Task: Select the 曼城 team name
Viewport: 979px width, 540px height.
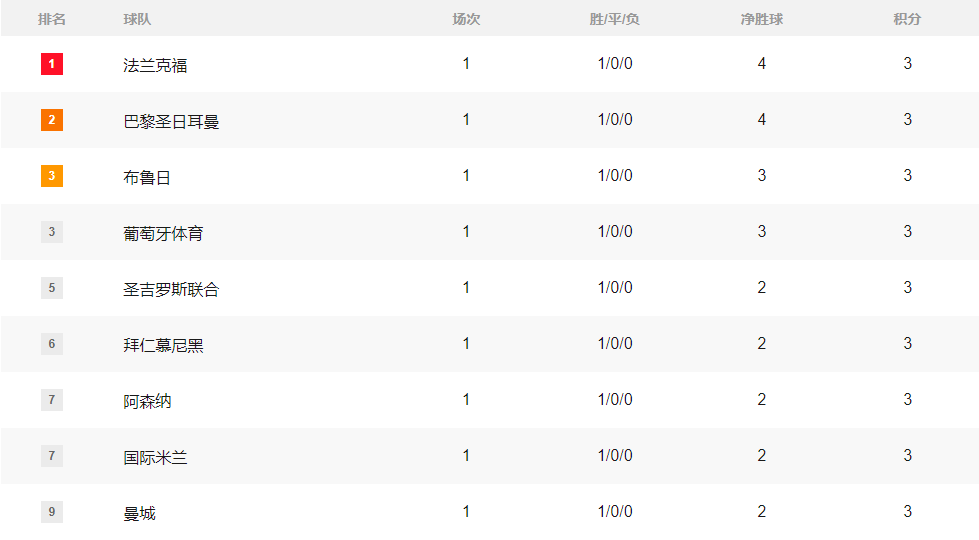Action: click(139, 514)
